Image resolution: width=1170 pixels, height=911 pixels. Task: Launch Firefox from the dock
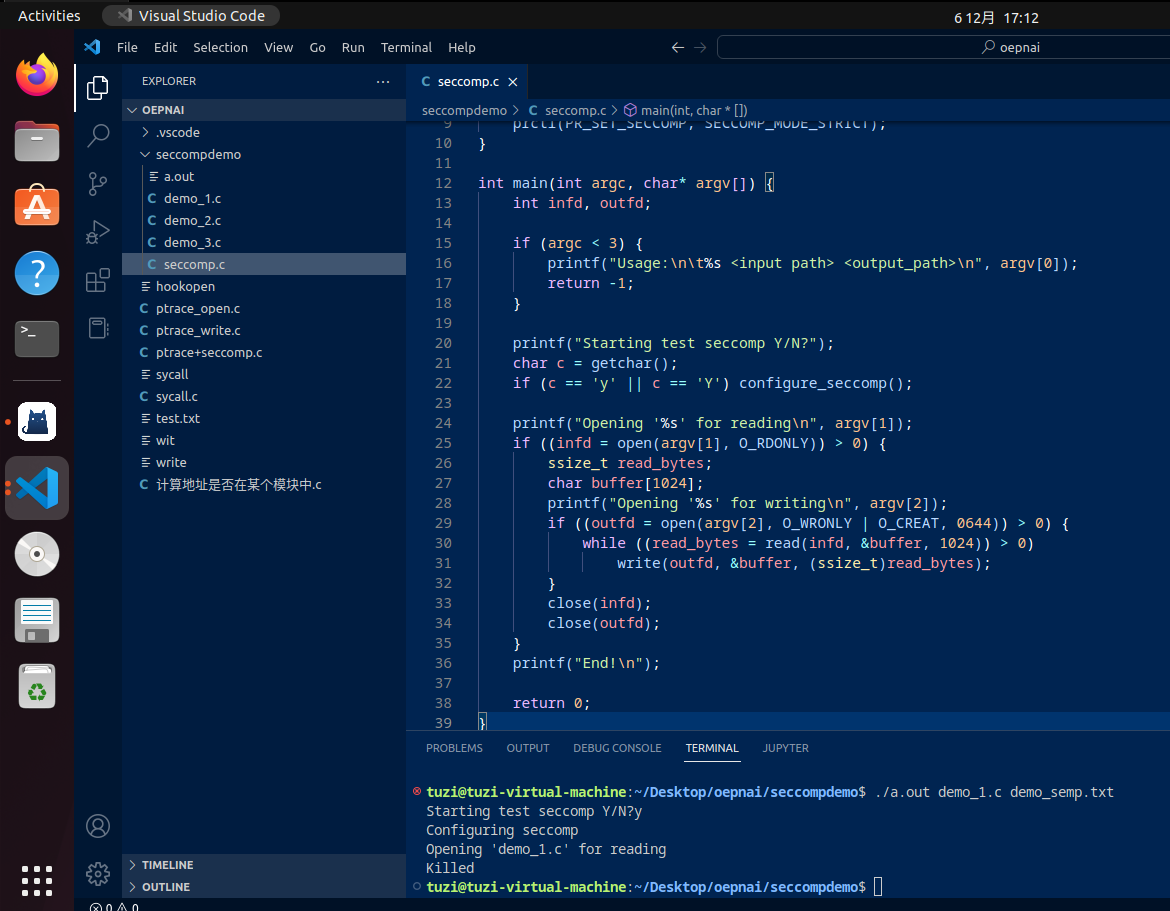pyautogui.click(x=36, y=74)
